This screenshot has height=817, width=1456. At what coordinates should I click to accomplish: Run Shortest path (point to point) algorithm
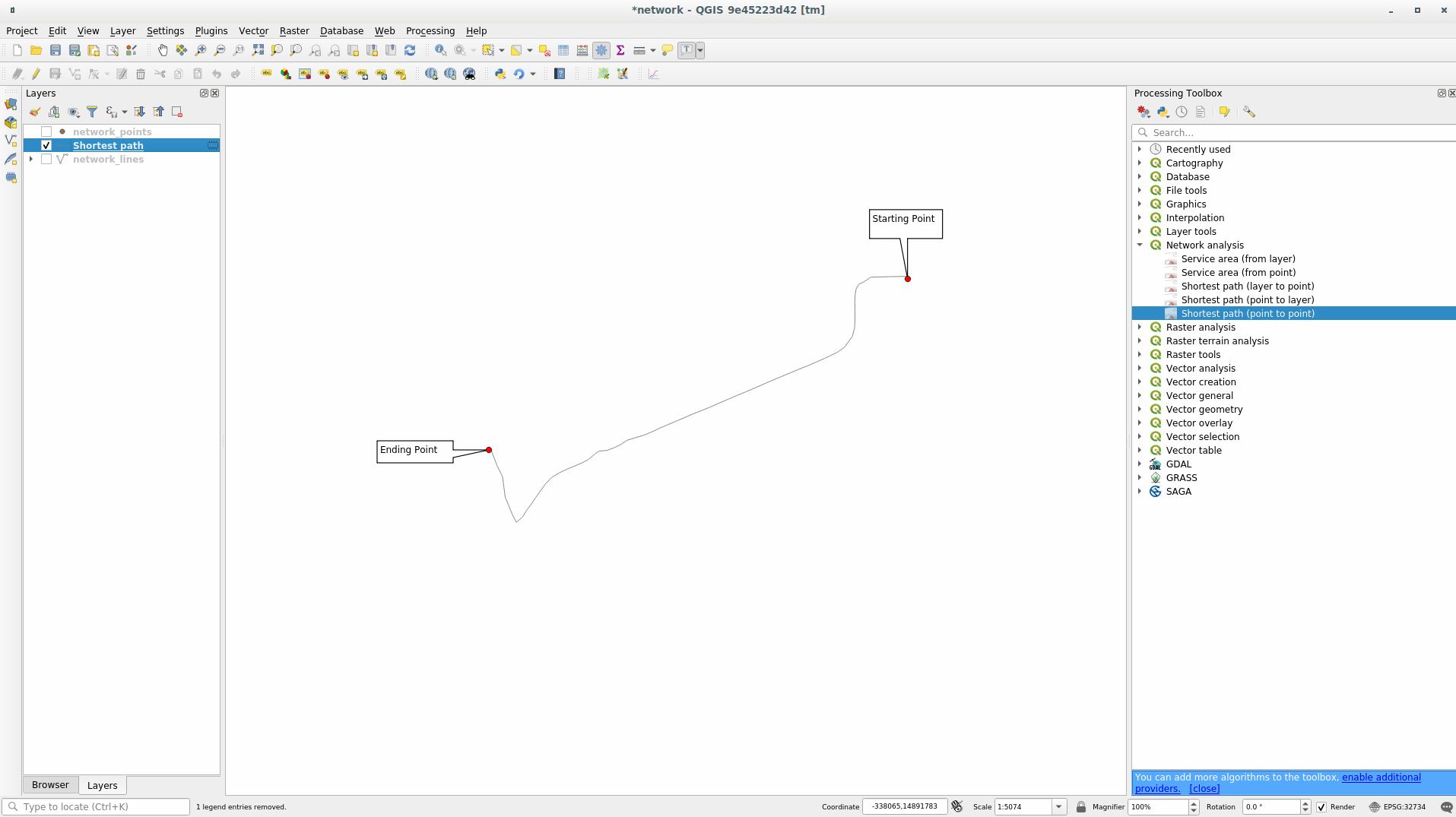tap(1248, 313)
